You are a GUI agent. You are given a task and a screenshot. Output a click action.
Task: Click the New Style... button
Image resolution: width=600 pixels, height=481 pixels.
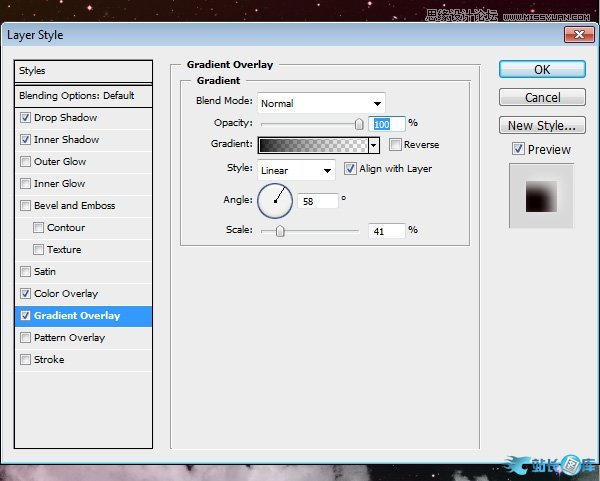point(542,126)
